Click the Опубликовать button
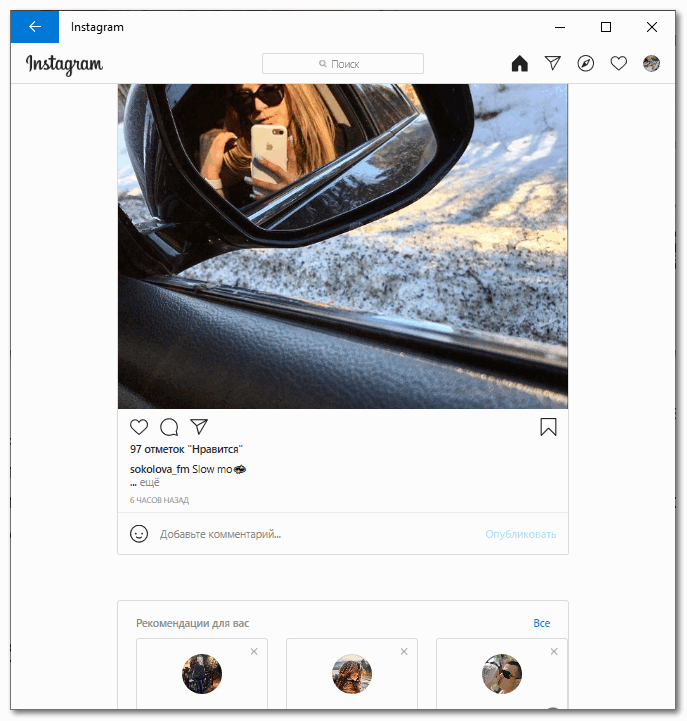Image resolution: width=687 pixels, height=721 pixels. click(521, 534)
